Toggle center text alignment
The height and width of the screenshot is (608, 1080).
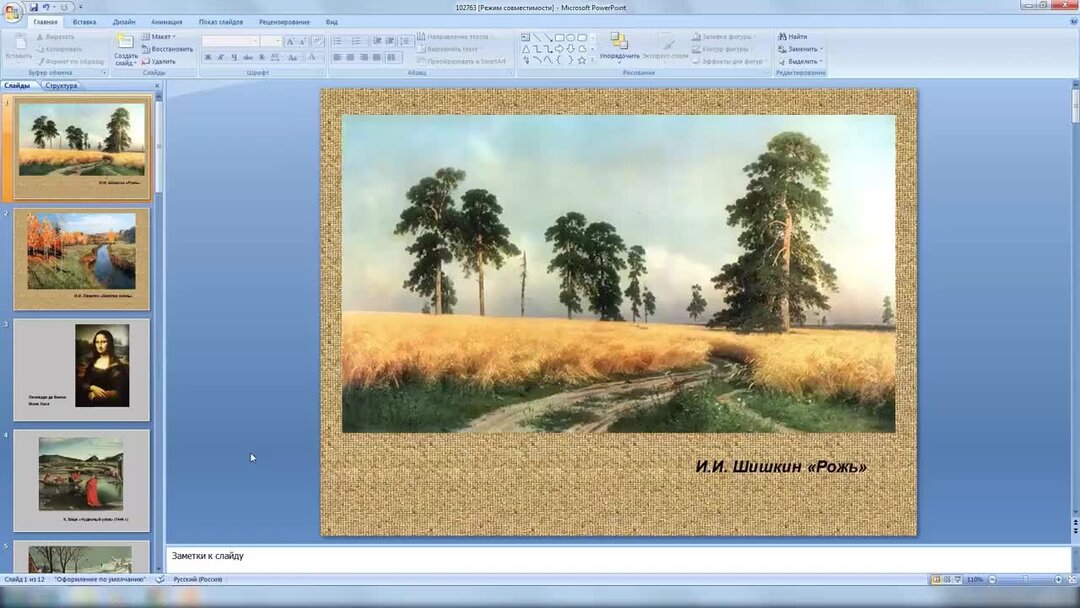(x=351, y=58)
